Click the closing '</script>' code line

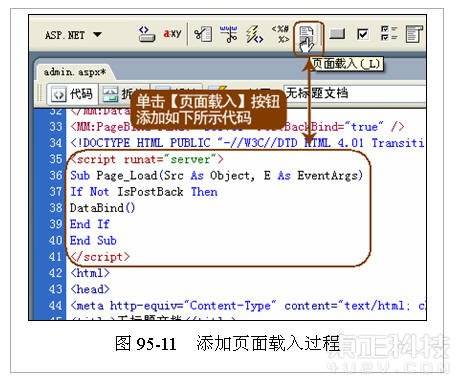(100, 257)
